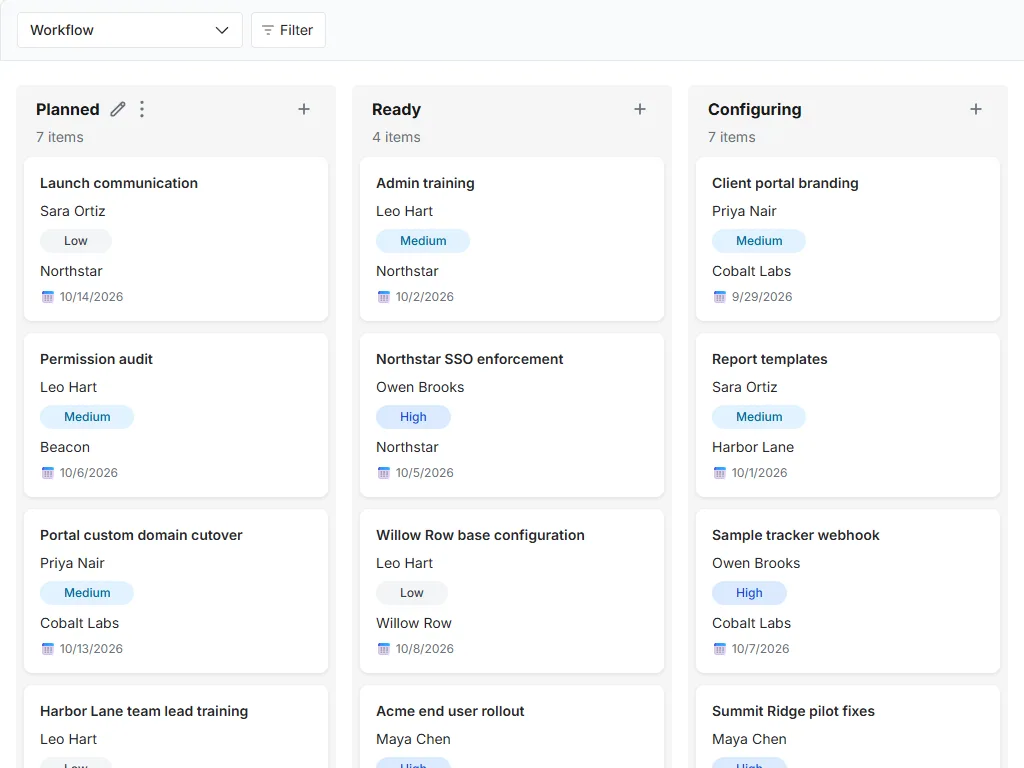Click High badge on Northstar SSO enforcement

(413, 417)
